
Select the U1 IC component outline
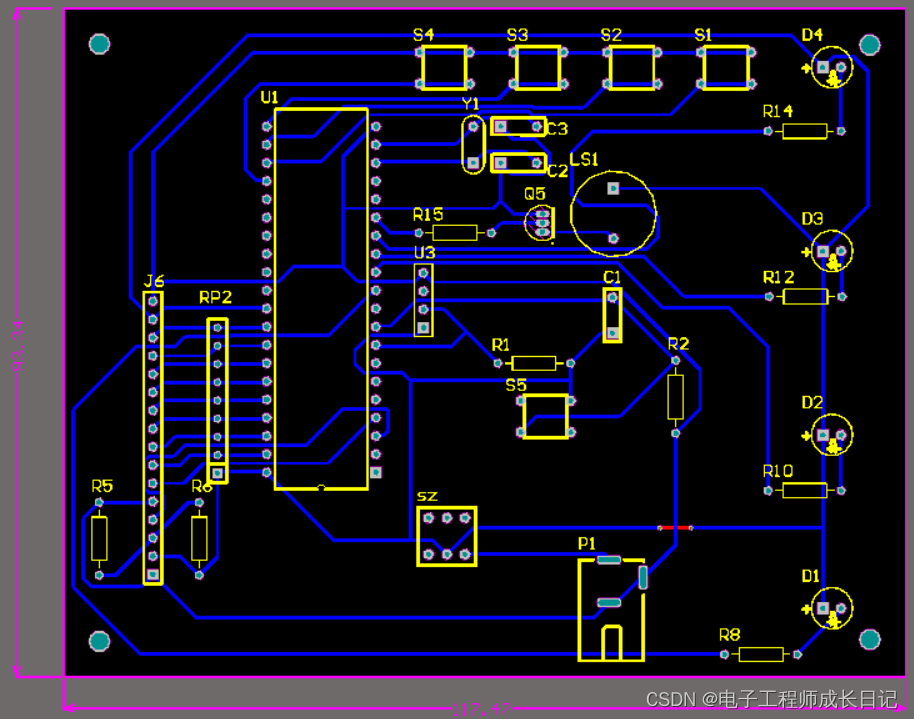321,299
